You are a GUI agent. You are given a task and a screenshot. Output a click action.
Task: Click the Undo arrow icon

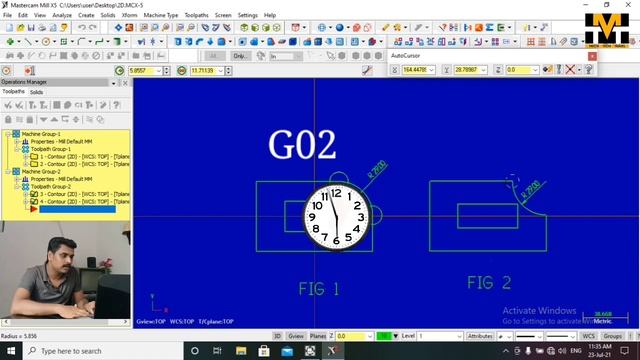click(x=82, y=28)
